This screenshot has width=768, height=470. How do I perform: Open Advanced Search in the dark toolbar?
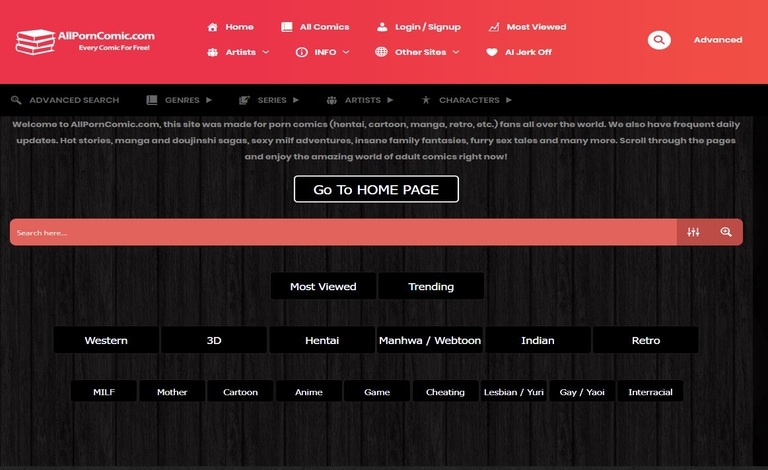65,100
